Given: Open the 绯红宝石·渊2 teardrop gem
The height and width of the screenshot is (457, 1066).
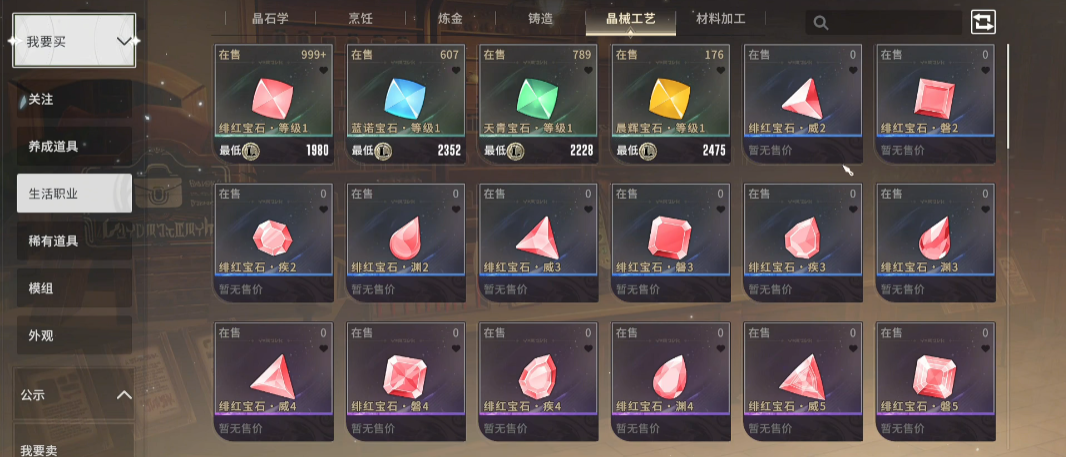Looking at the screenshot, I should point(406,243).
